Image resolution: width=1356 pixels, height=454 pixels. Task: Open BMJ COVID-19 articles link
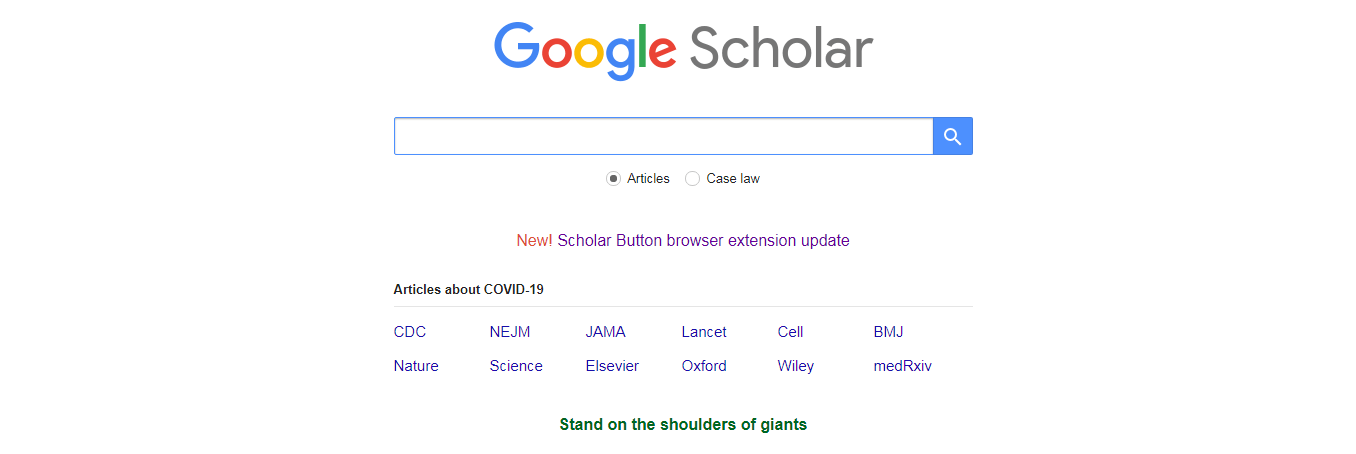coord(889,332)
